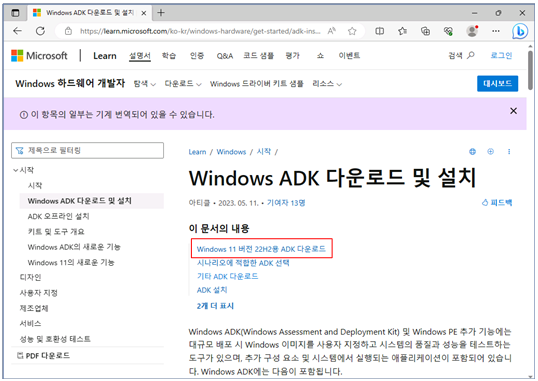Add page to collection plus icon
The height and width of the screenshot is (381, 538).
pos(491,151)
